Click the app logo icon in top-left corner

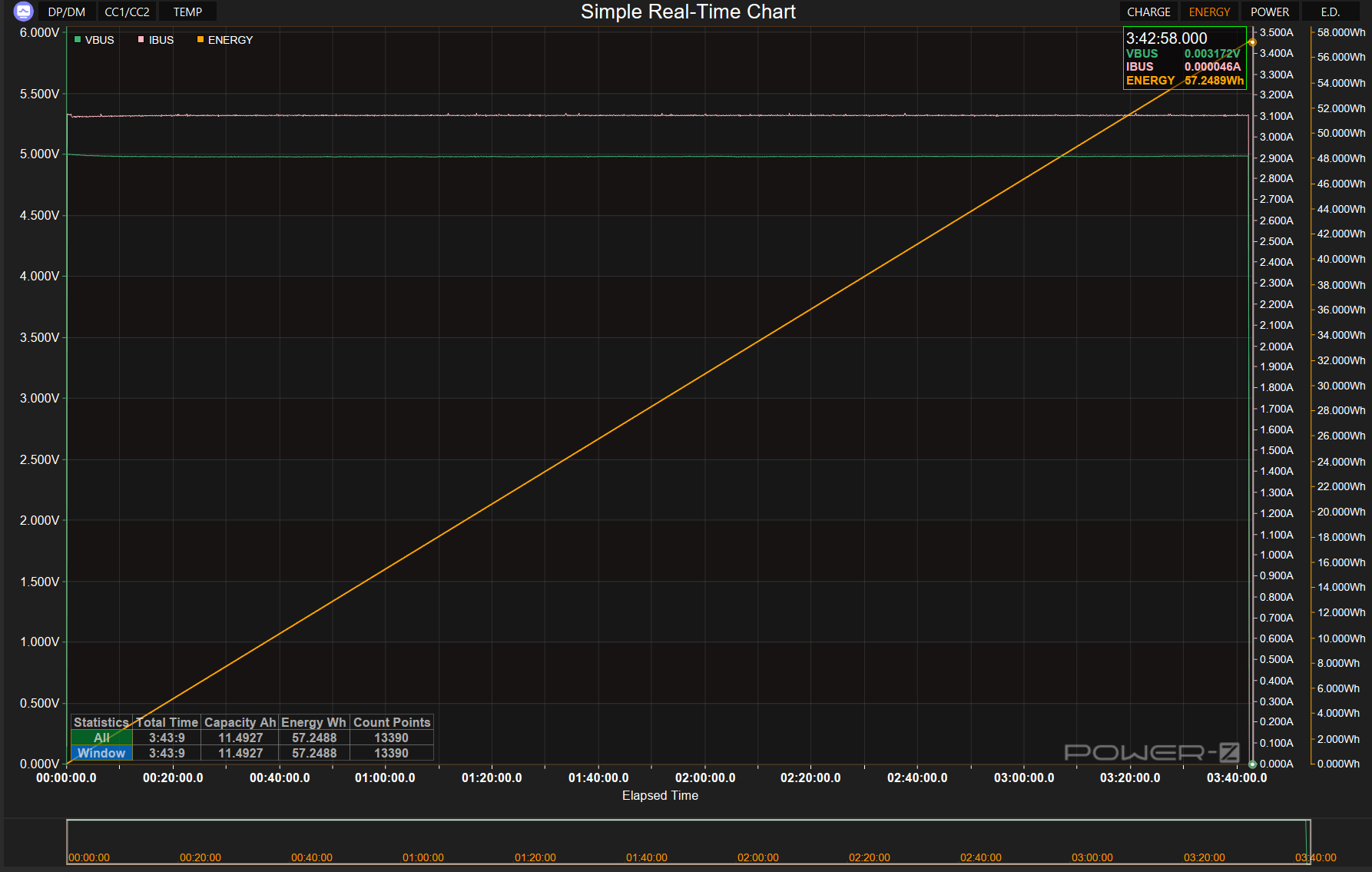point(23,12)
